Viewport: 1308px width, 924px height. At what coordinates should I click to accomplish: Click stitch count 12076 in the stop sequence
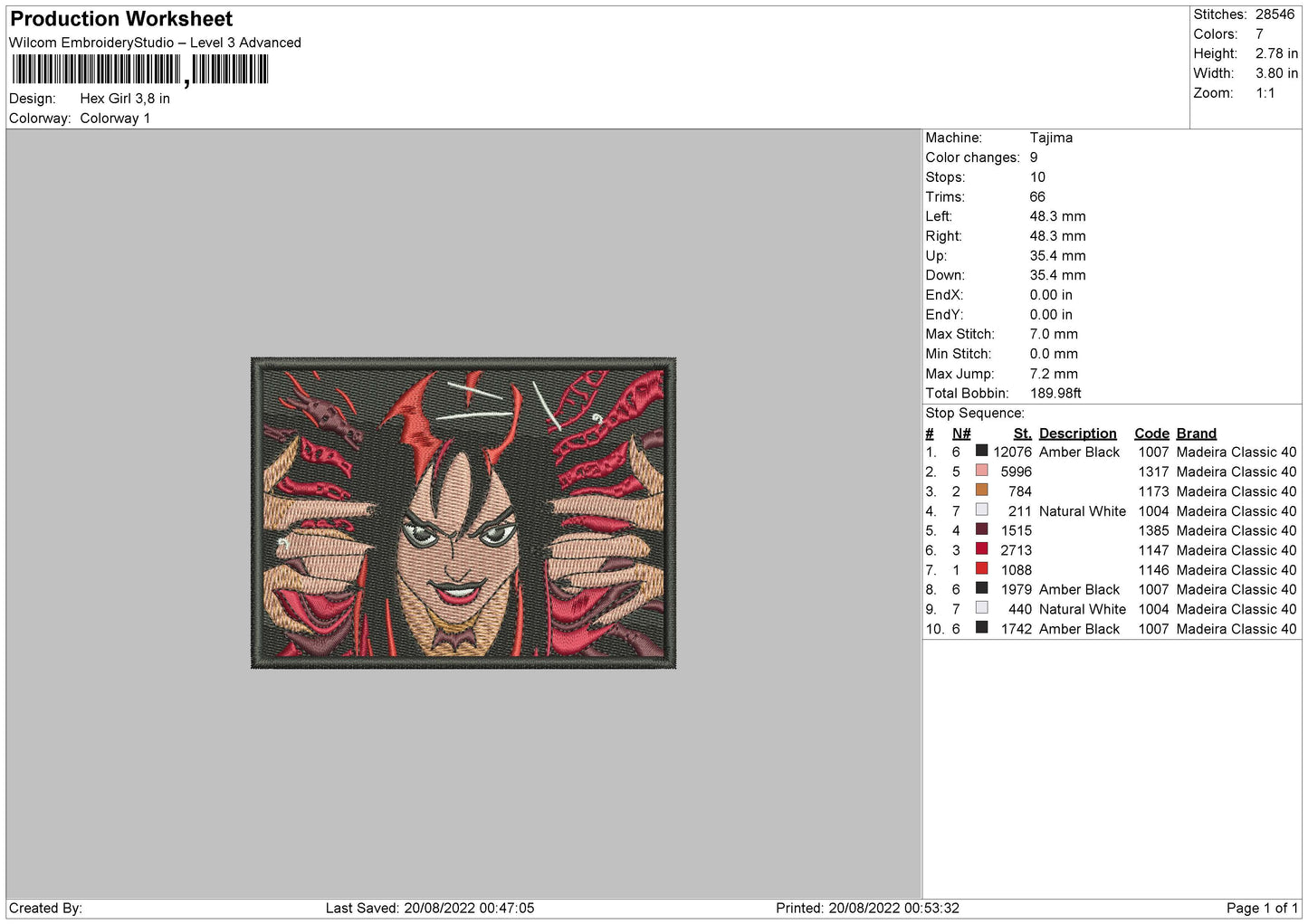[1012, 452]
